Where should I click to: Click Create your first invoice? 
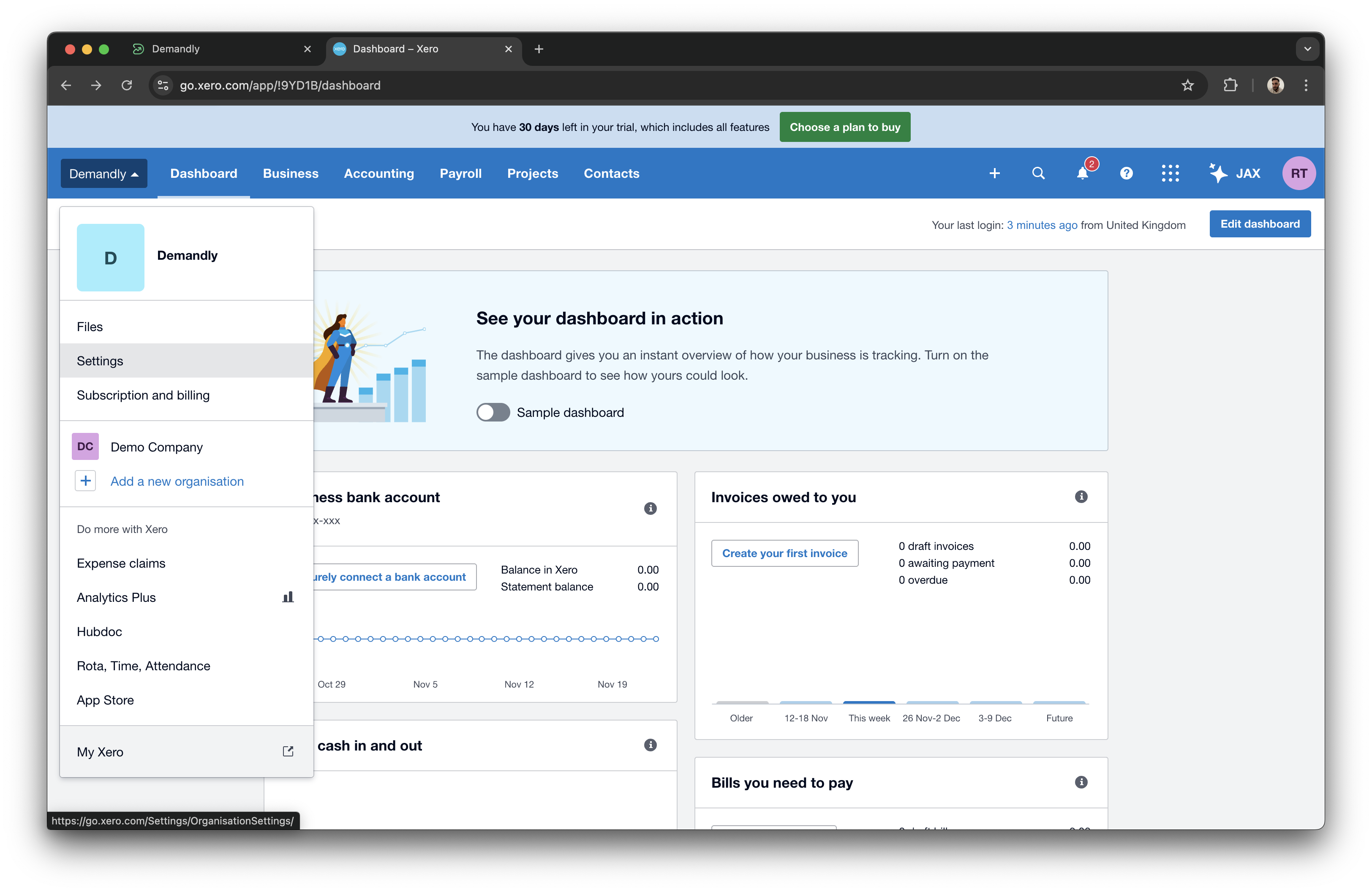click(784, 552)
